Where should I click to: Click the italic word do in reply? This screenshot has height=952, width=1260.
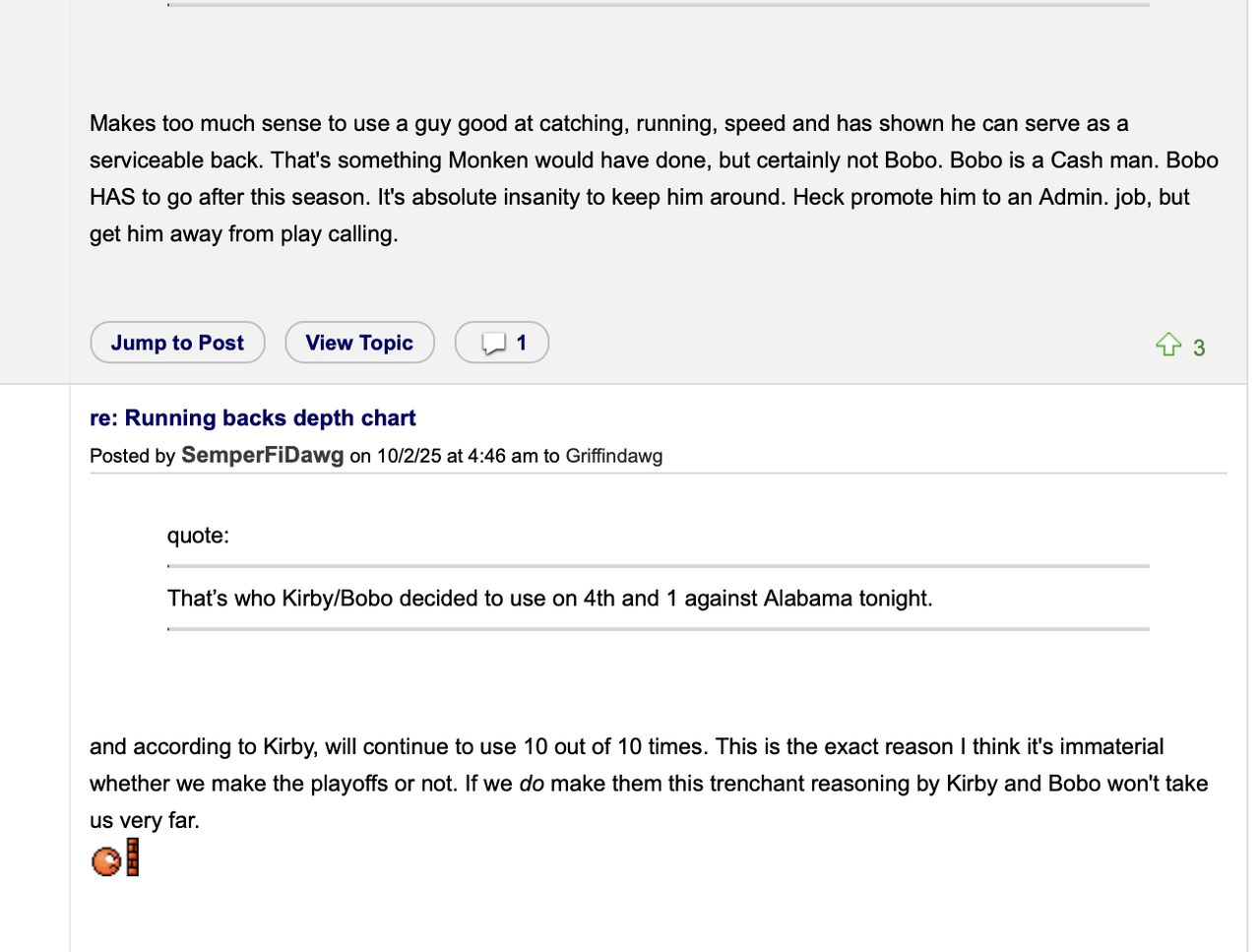pos(532,784)
